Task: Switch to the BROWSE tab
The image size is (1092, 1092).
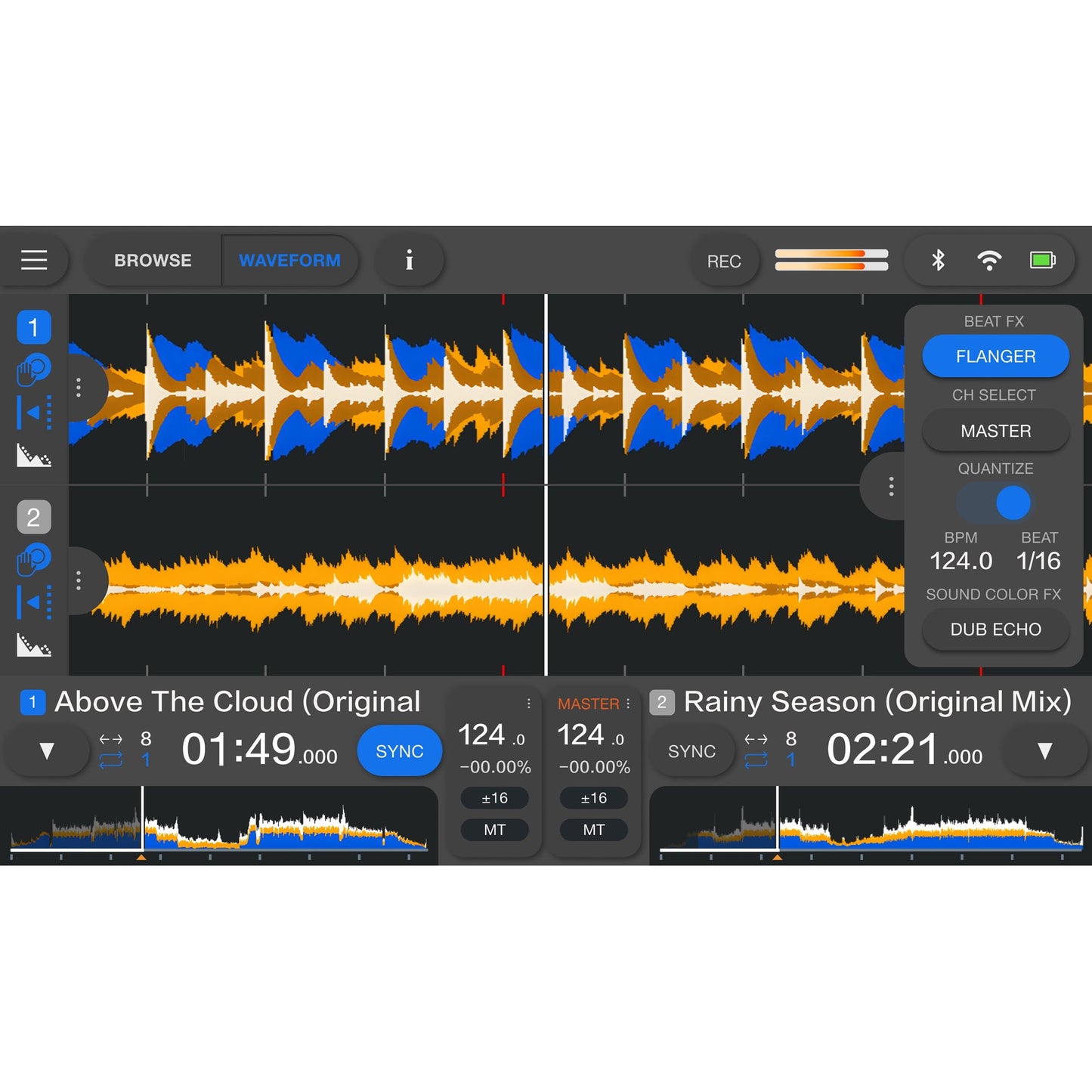Action: click(x=152, y=260)
